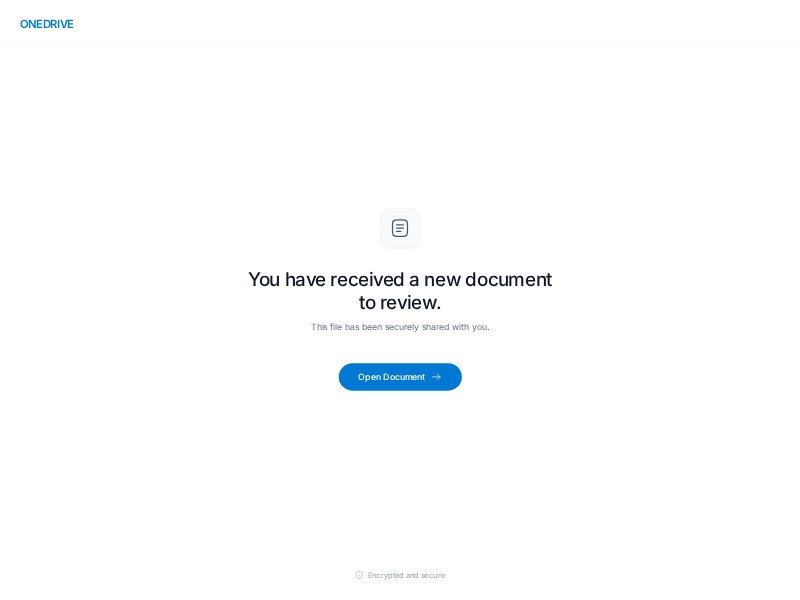Click the word 'document' in the heading
Image resolution: width=800 pixels, height=600 pixels.
tap(509, 280)
